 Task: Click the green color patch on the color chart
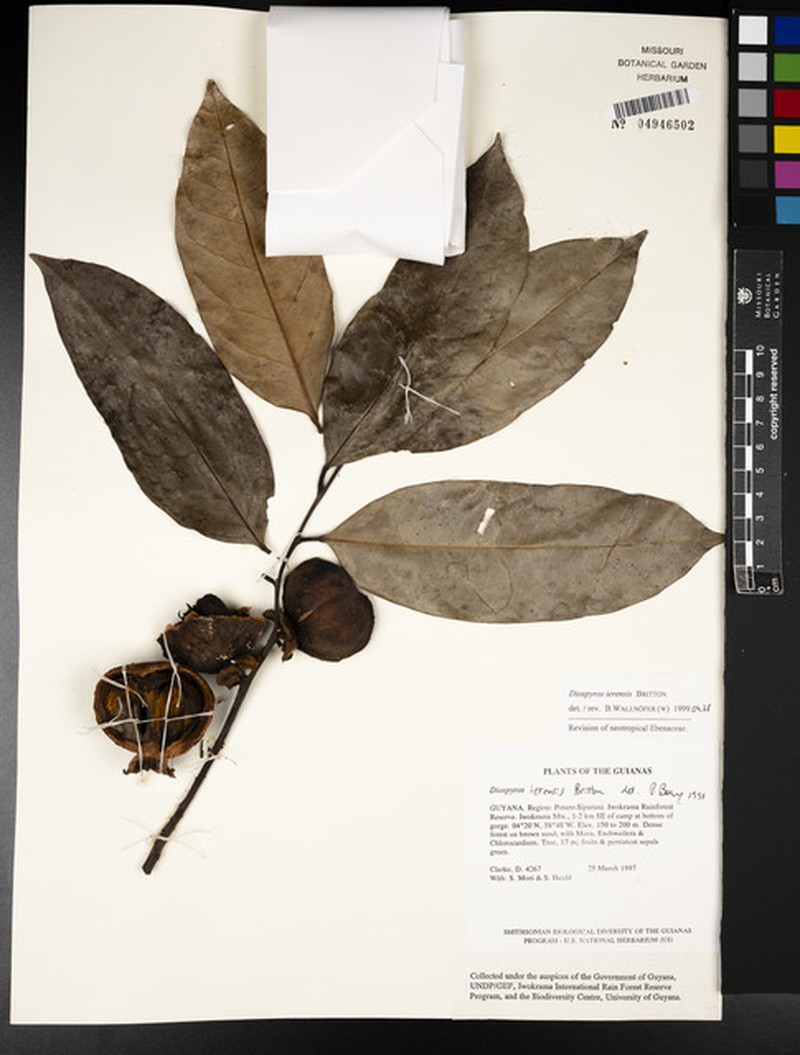click(x=787, y=67)
